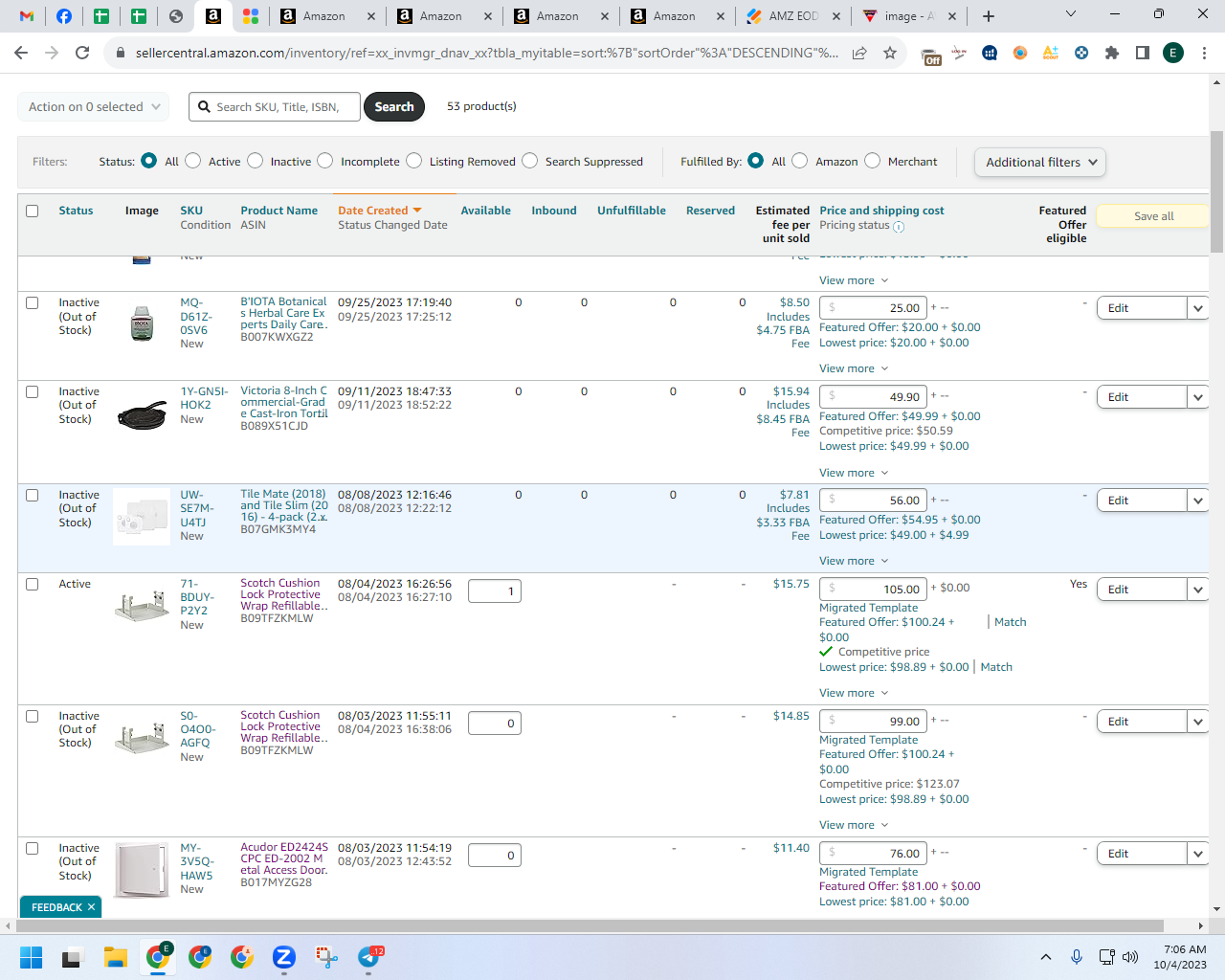Open the Tile Mate (2018) product link
Viewport: 1225px width, 980px height.
[284, 505]
